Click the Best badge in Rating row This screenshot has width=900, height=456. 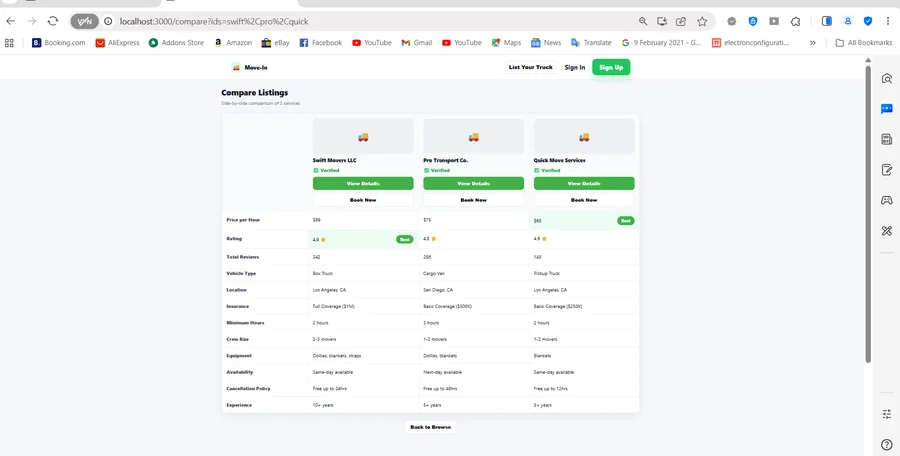click(405, 239)
